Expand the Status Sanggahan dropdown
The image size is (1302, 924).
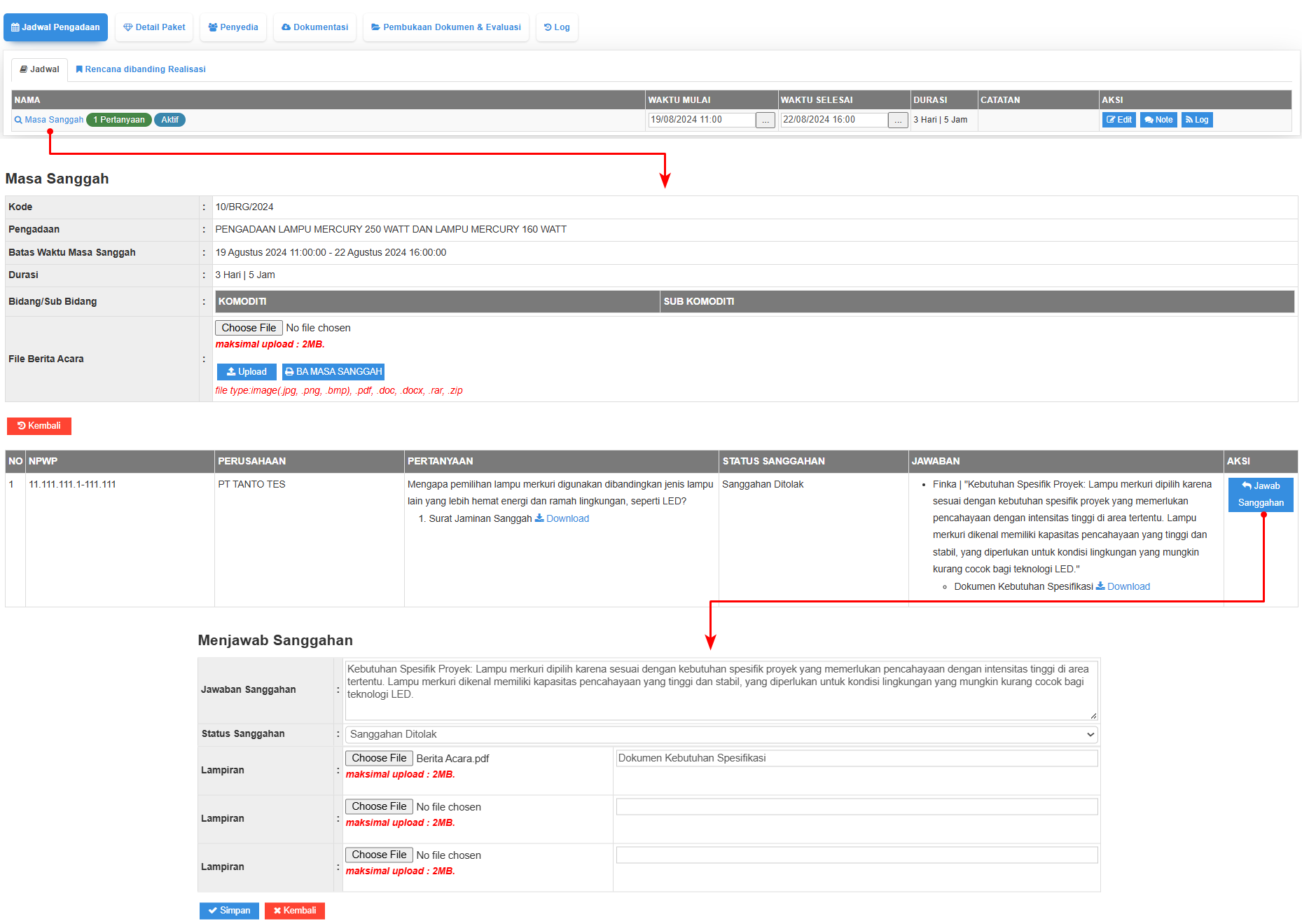click(721, 734)
